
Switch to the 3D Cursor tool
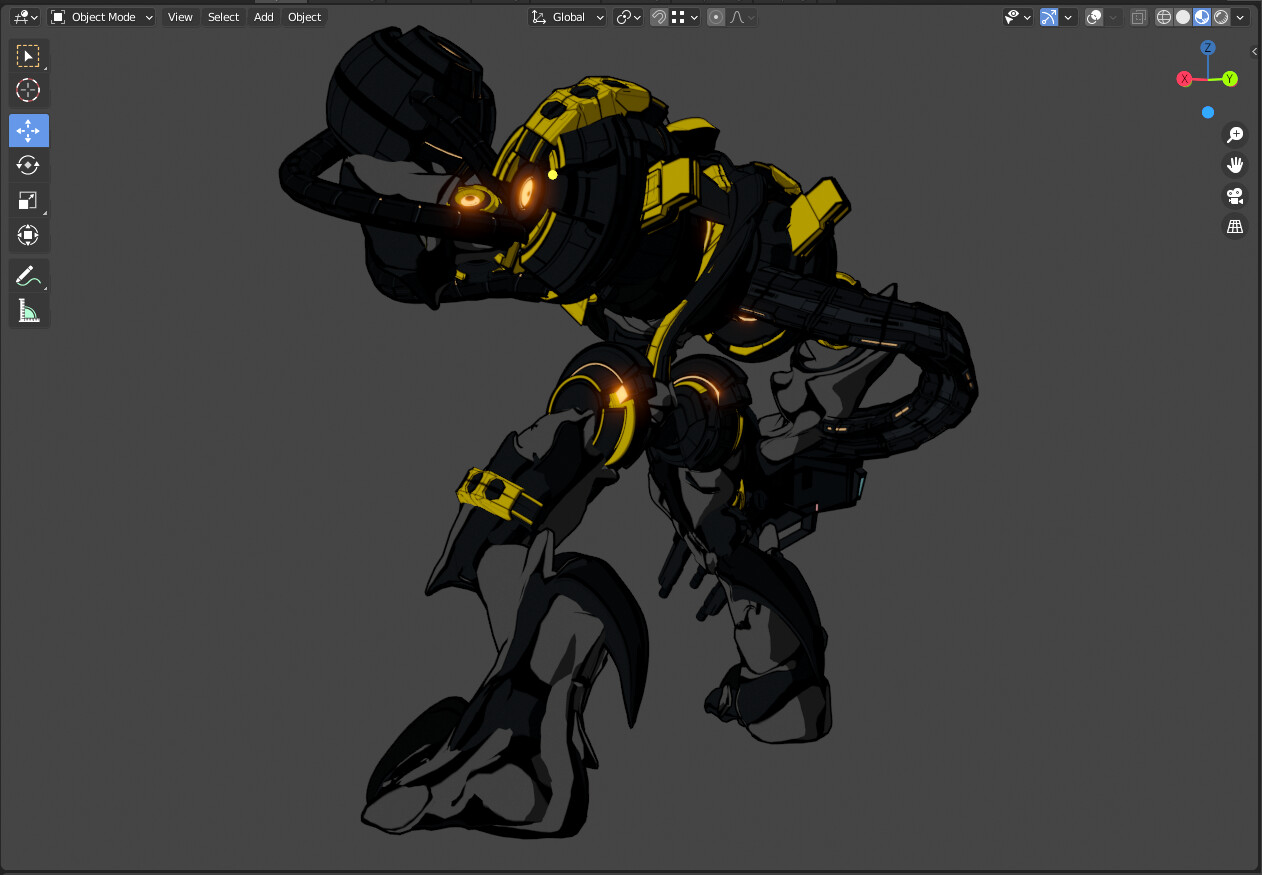28,90
